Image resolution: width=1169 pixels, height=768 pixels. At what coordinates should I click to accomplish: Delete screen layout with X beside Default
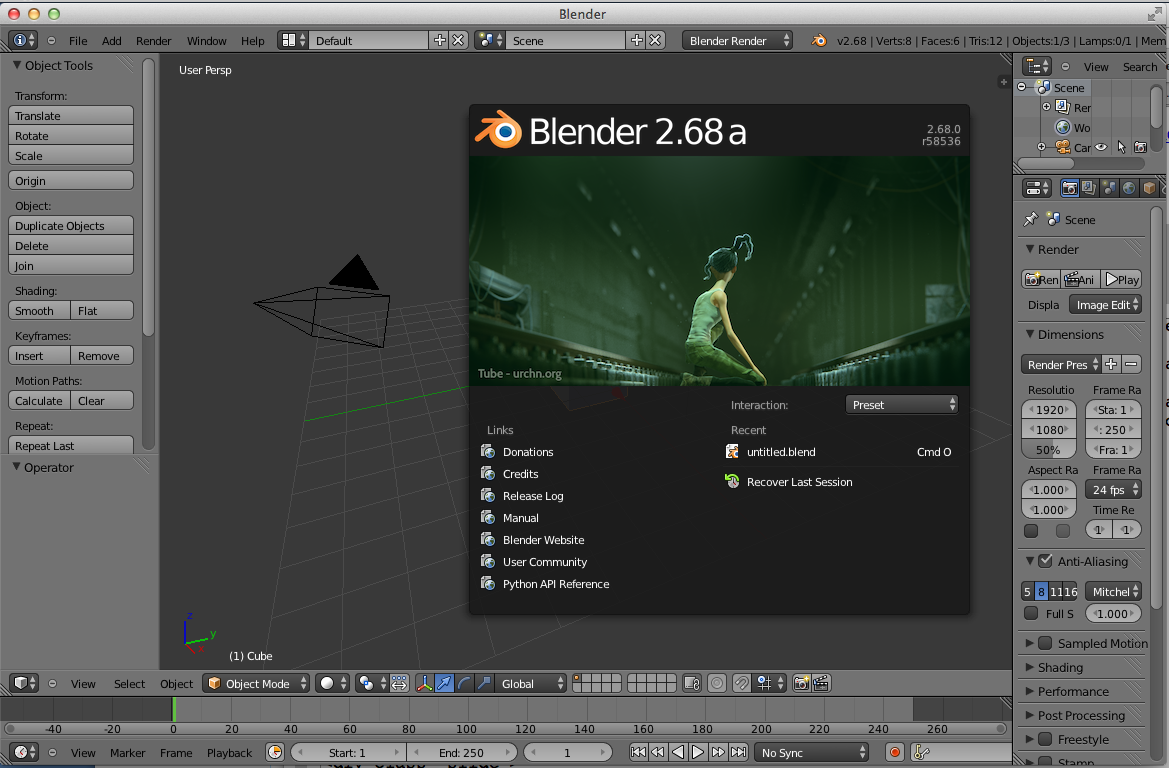pos(459,40)
